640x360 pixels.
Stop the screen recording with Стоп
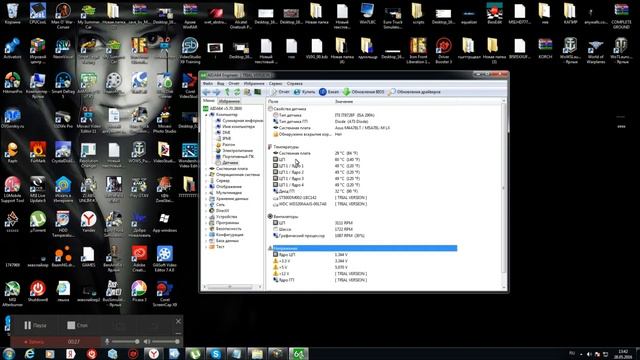coord(78,325)
